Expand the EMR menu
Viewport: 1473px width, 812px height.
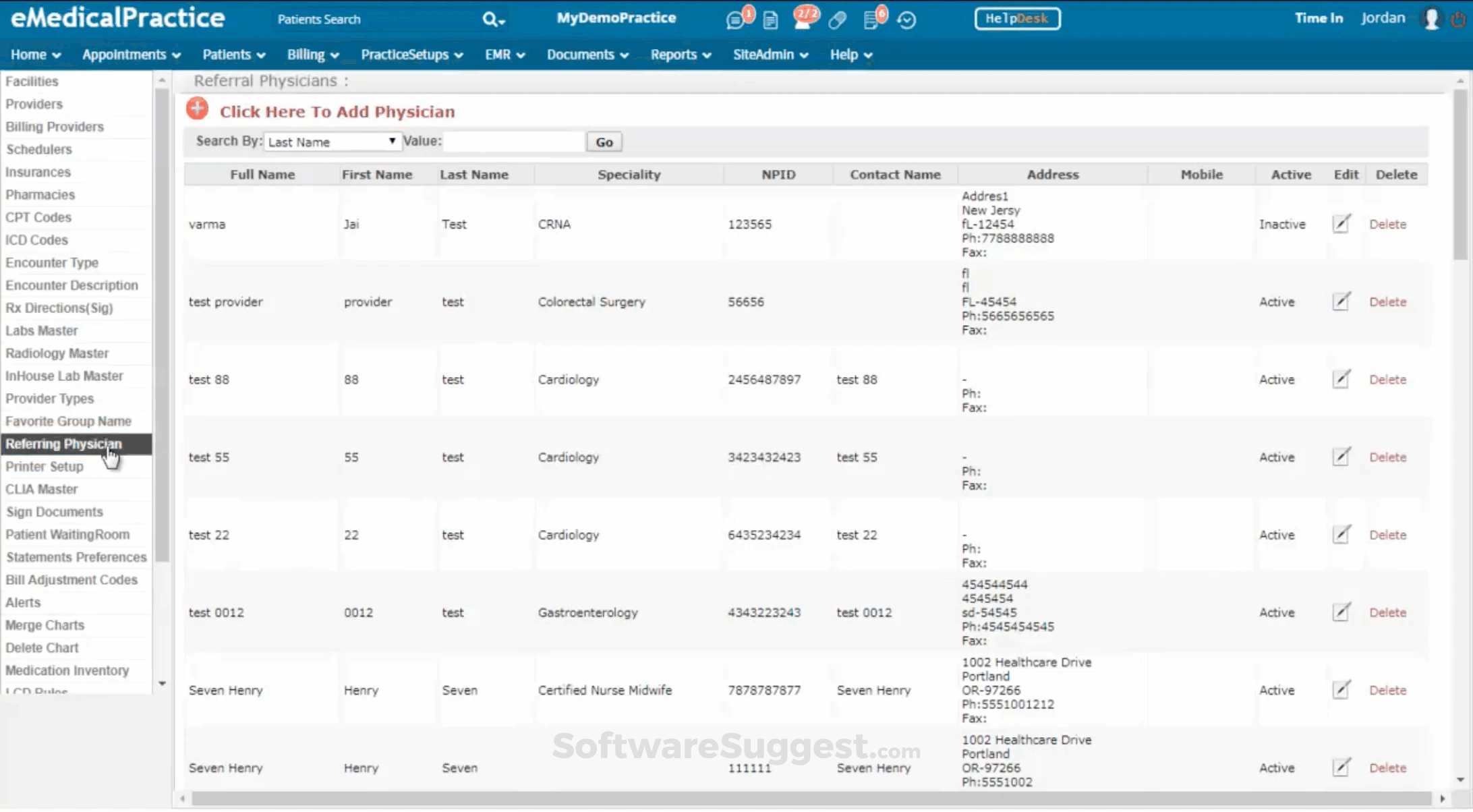503,55
